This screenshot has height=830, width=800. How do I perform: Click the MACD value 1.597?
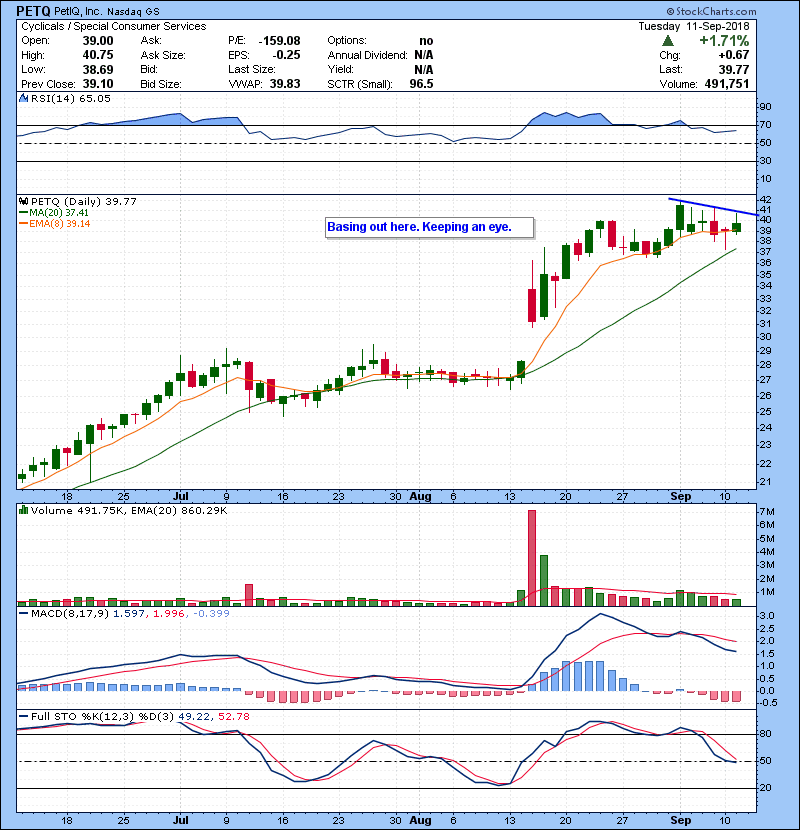point(129,614)
